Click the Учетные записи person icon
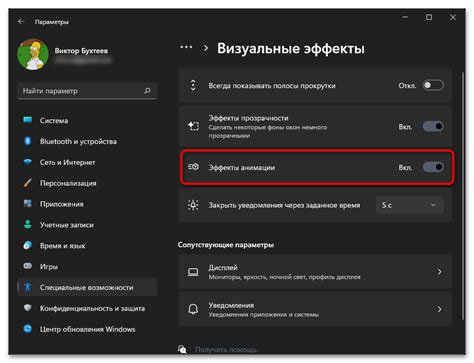 [x=28, y=224]
